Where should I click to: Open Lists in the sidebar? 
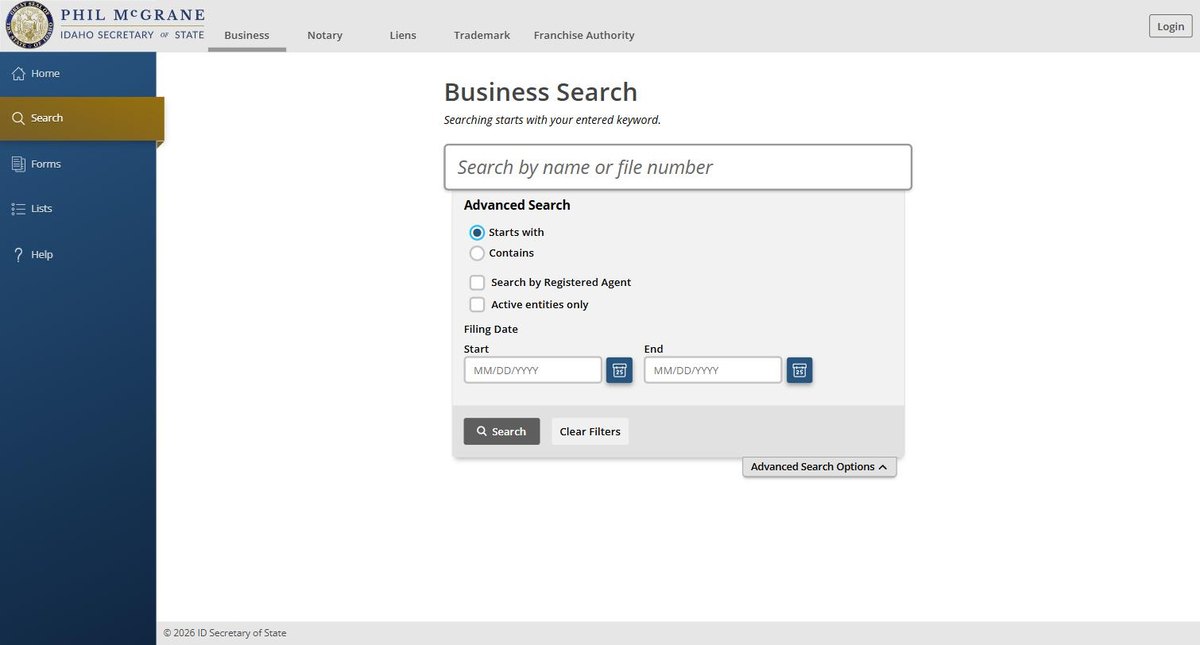78,209
